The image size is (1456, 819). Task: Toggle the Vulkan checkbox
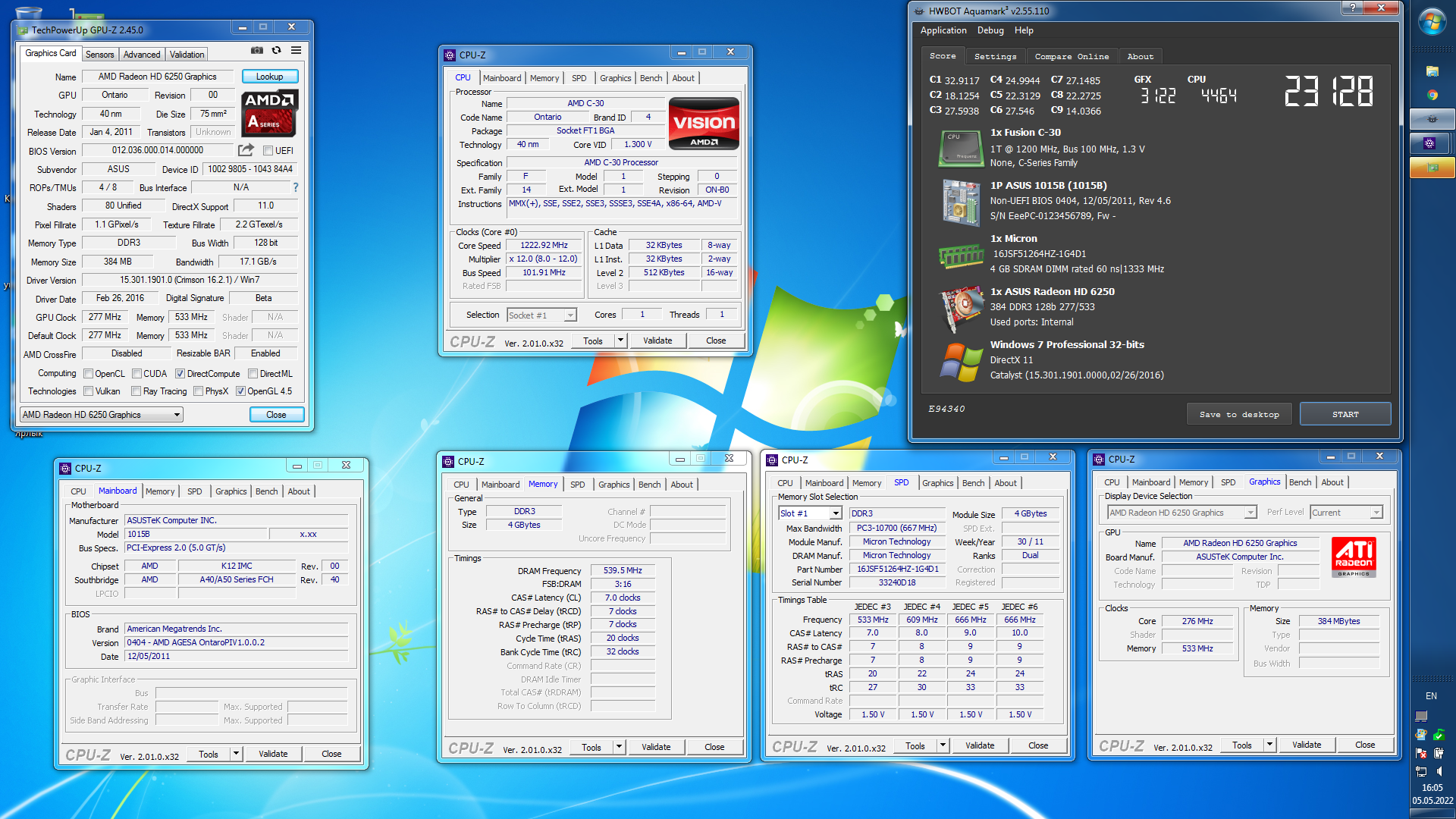[89, 391]
